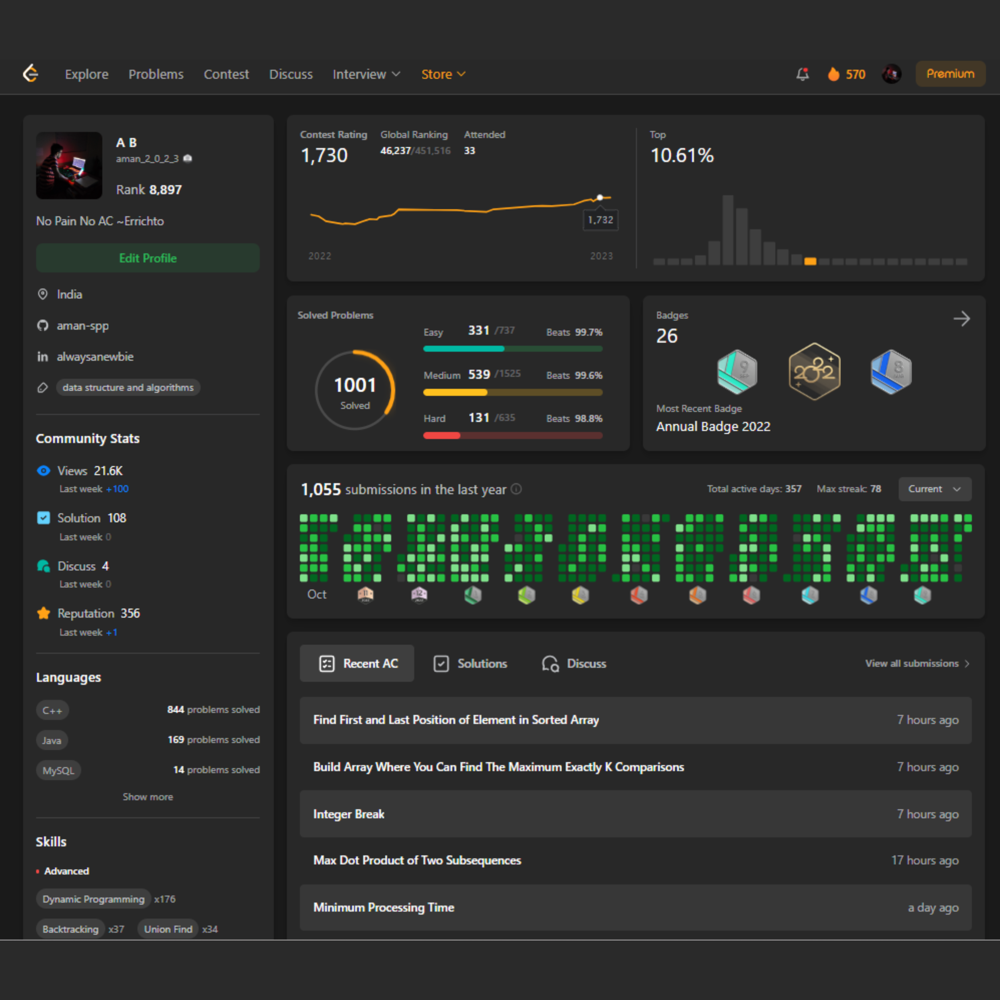Open the Problems nav item

156,74
